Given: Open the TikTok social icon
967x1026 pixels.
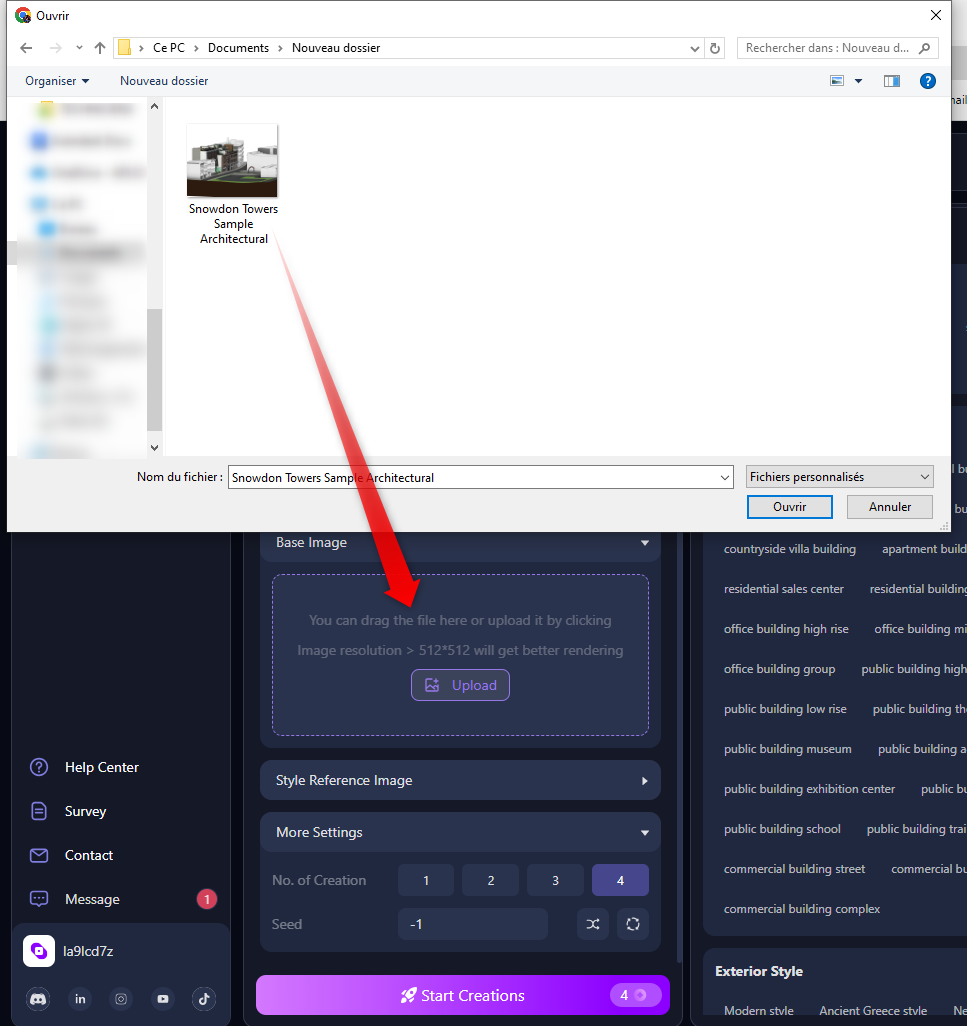Looking at the screenshot, I should pyautogui.click(x=204, y=998).
